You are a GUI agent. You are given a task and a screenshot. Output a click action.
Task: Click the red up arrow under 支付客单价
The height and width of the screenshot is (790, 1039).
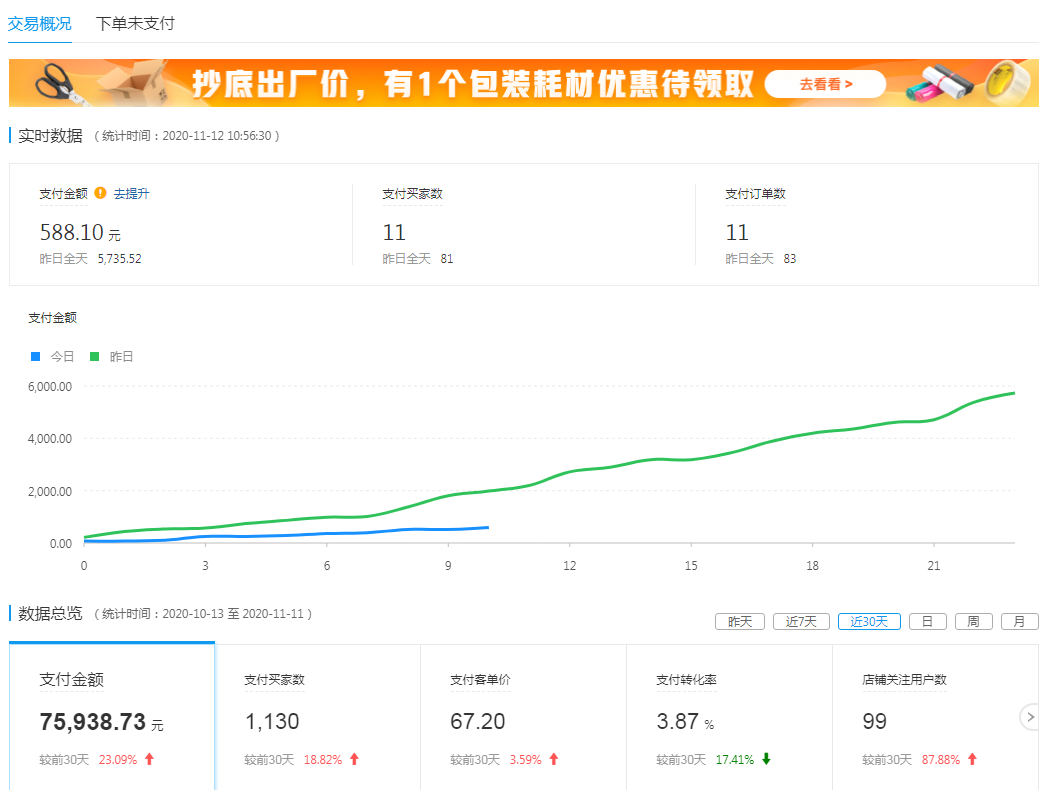click(x=554, y=759)
